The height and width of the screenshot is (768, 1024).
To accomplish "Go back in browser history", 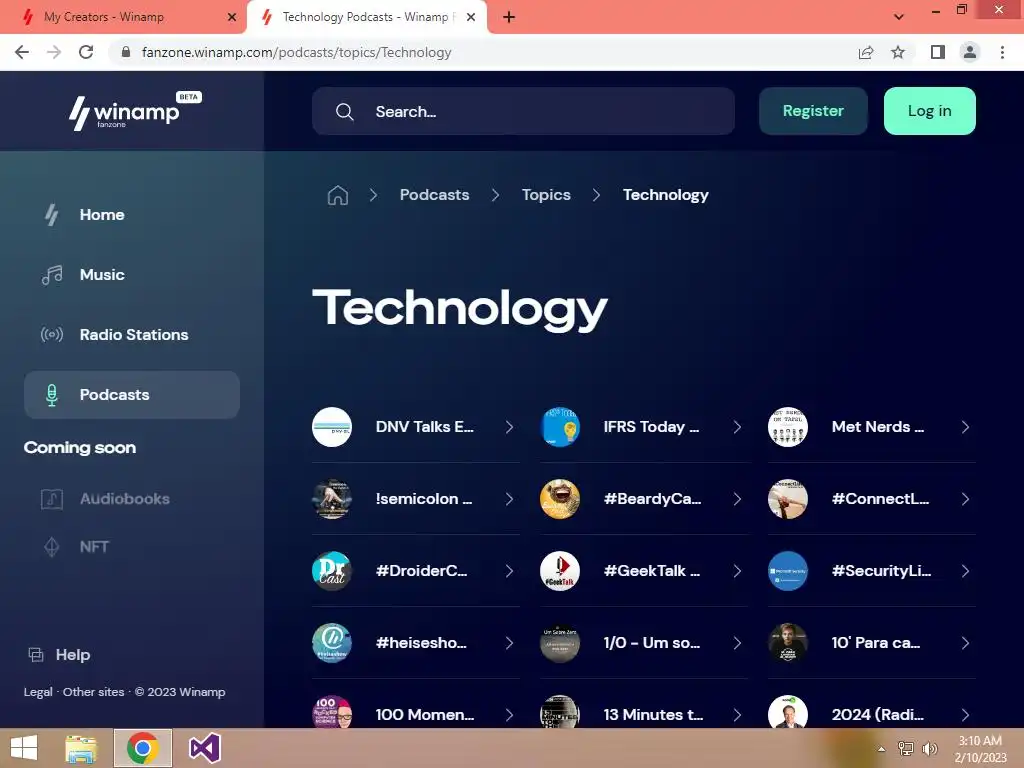I will point(22,52).
